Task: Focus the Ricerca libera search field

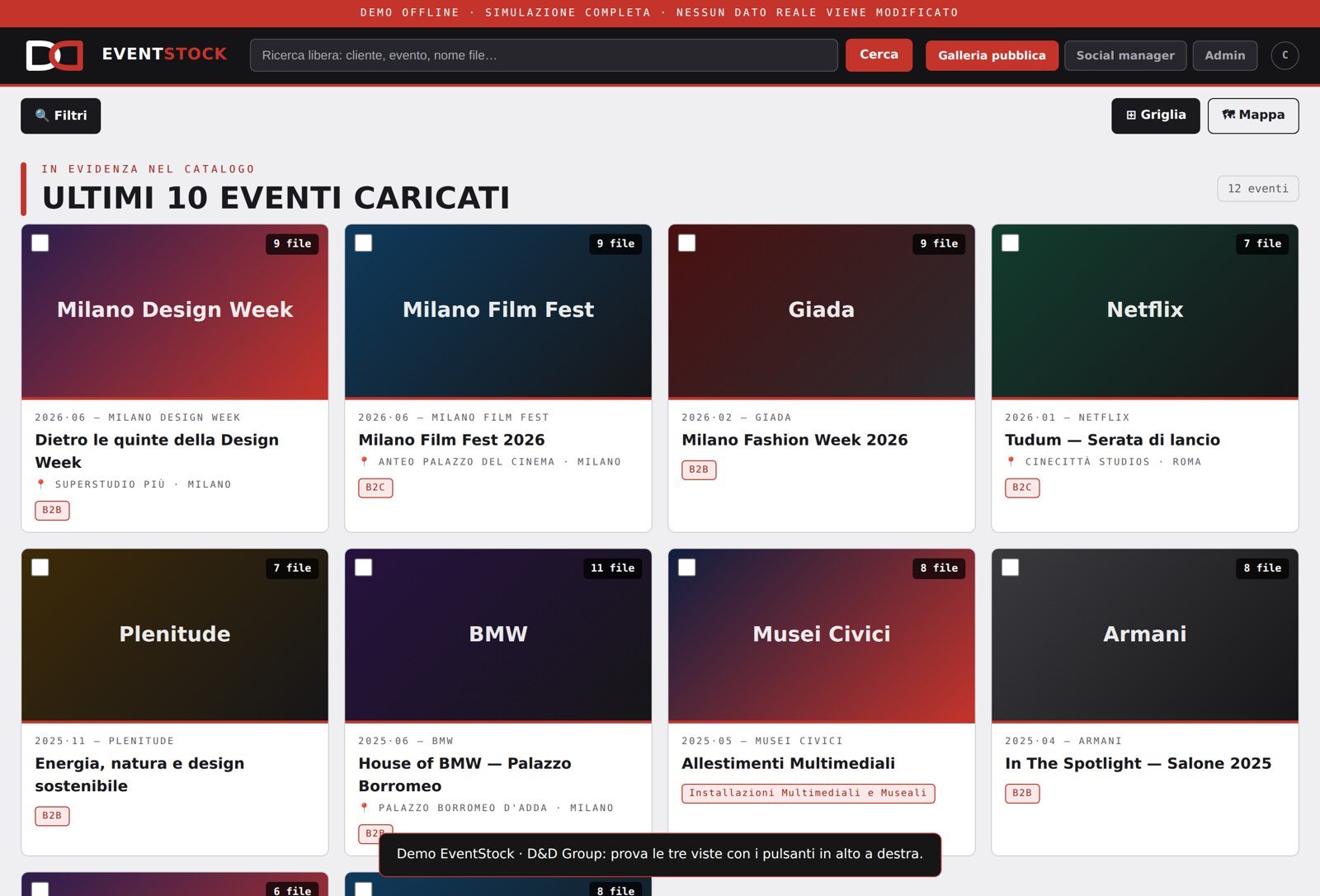Action: (x=544, y=55)
